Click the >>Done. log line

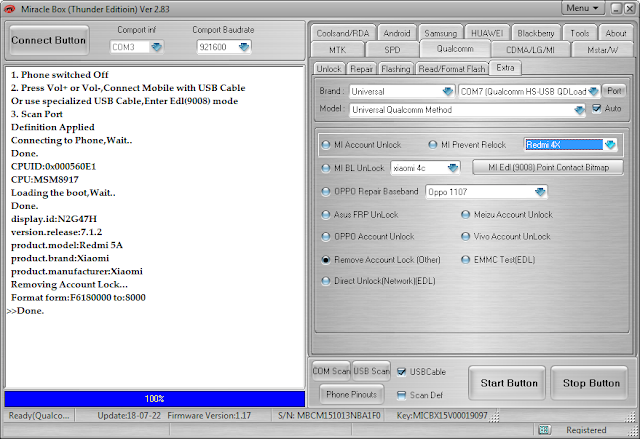(x=26, y=311)
